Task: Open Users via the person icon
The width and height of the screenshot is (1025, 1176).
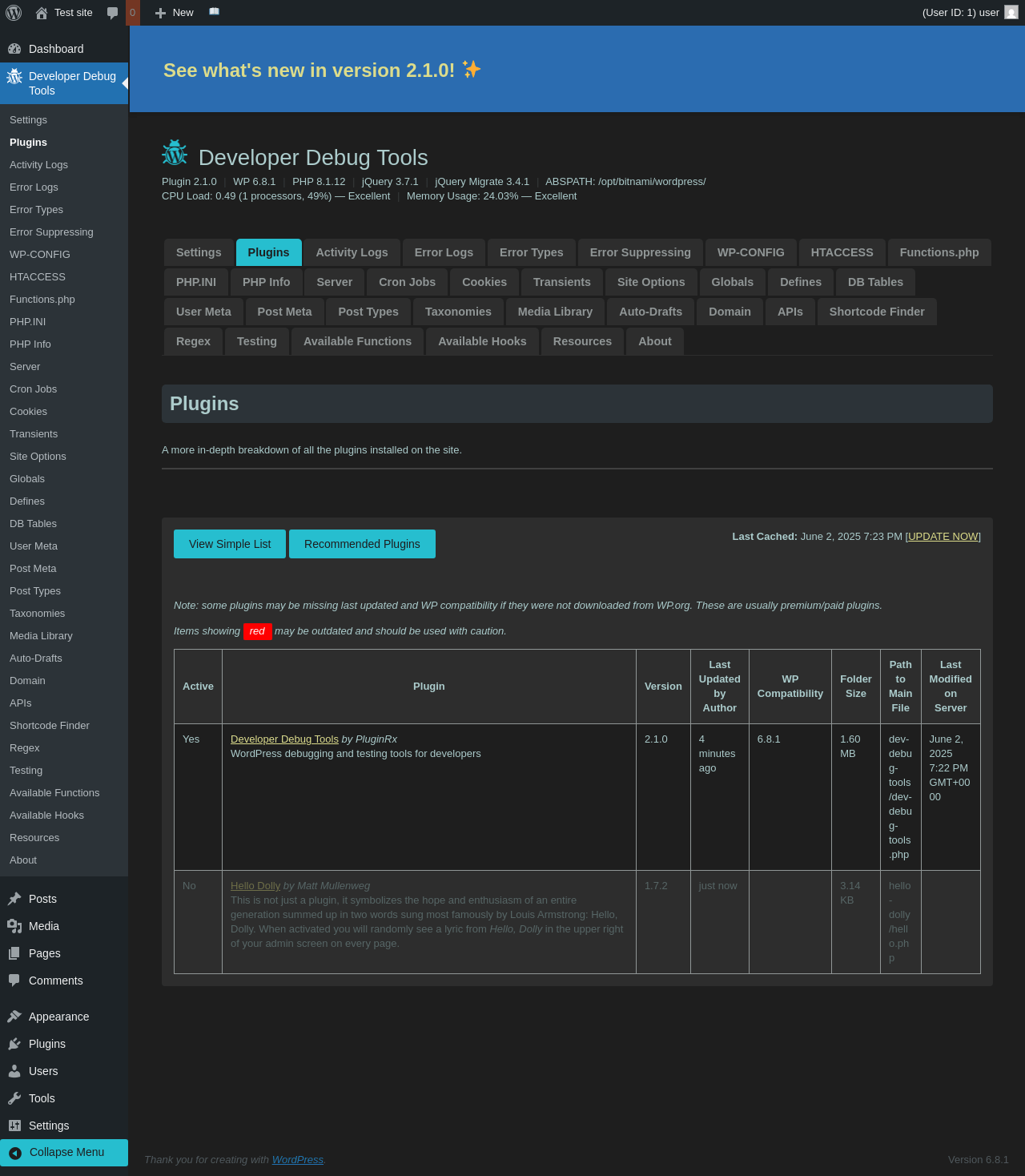Action: click(14, 1071)
